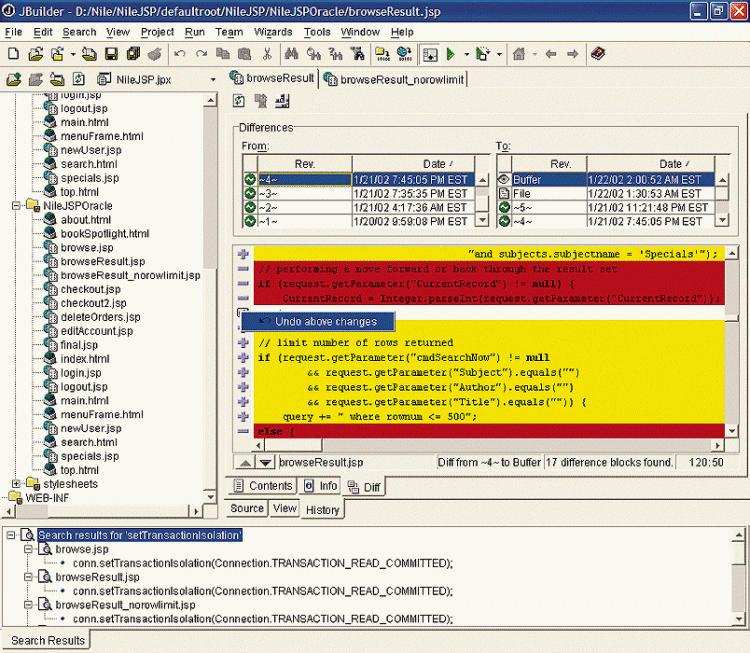Image resolution: width=750 pixels, height=653 pixels.
Task: Click the Cut scissors icon
Action: (x=267, y=54)
